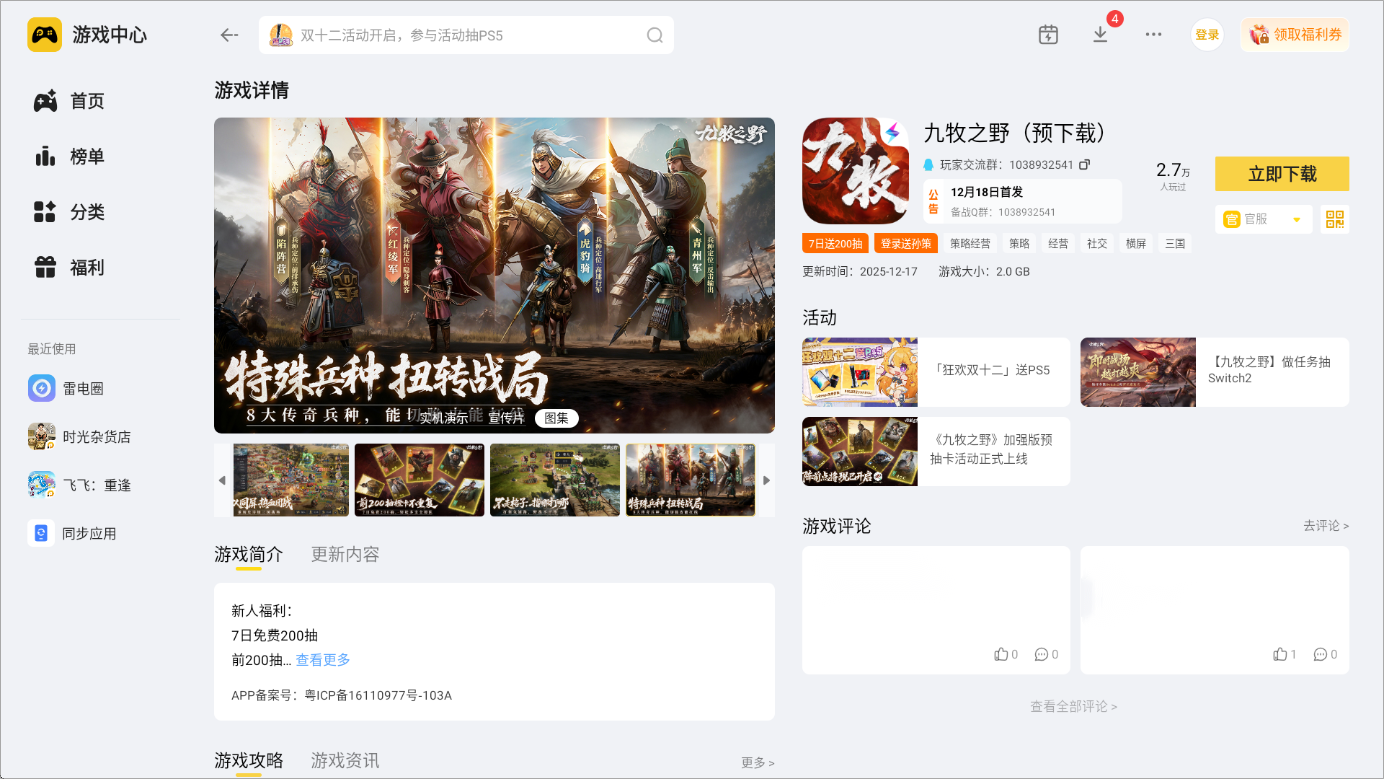Click the 三国 genre tag
The width and height of the screenshot is (1384, 779).
point(1175,243)
